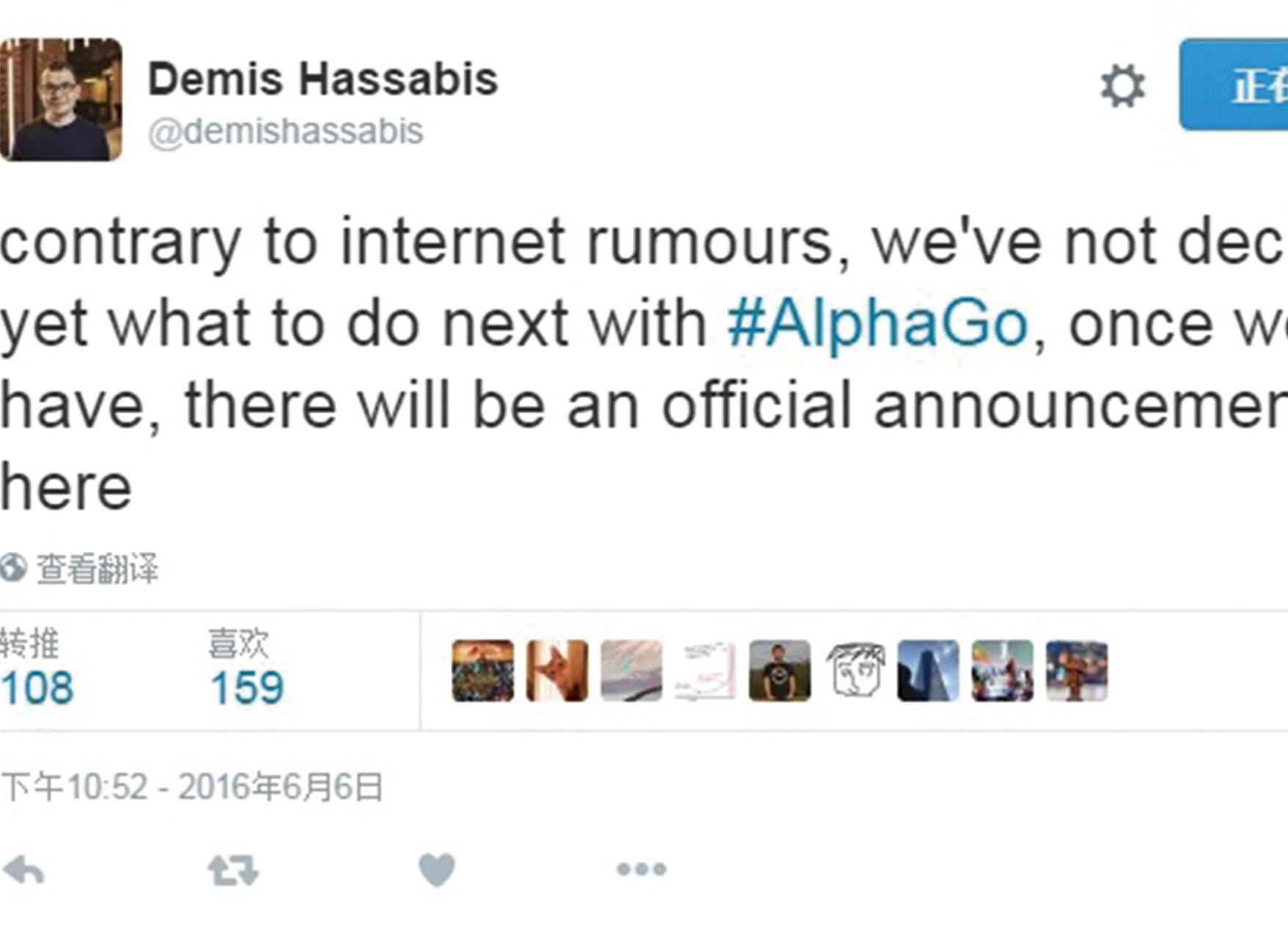Click the blue following button
This screenshot has height=937, width=1288.
tap(1241, 85)
